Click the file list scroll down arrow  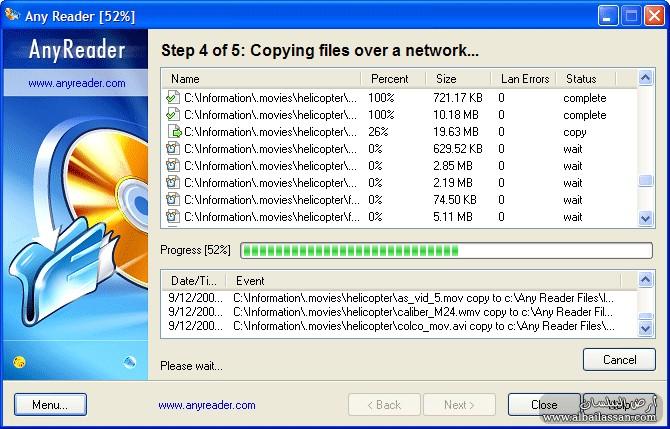[645, 219]
